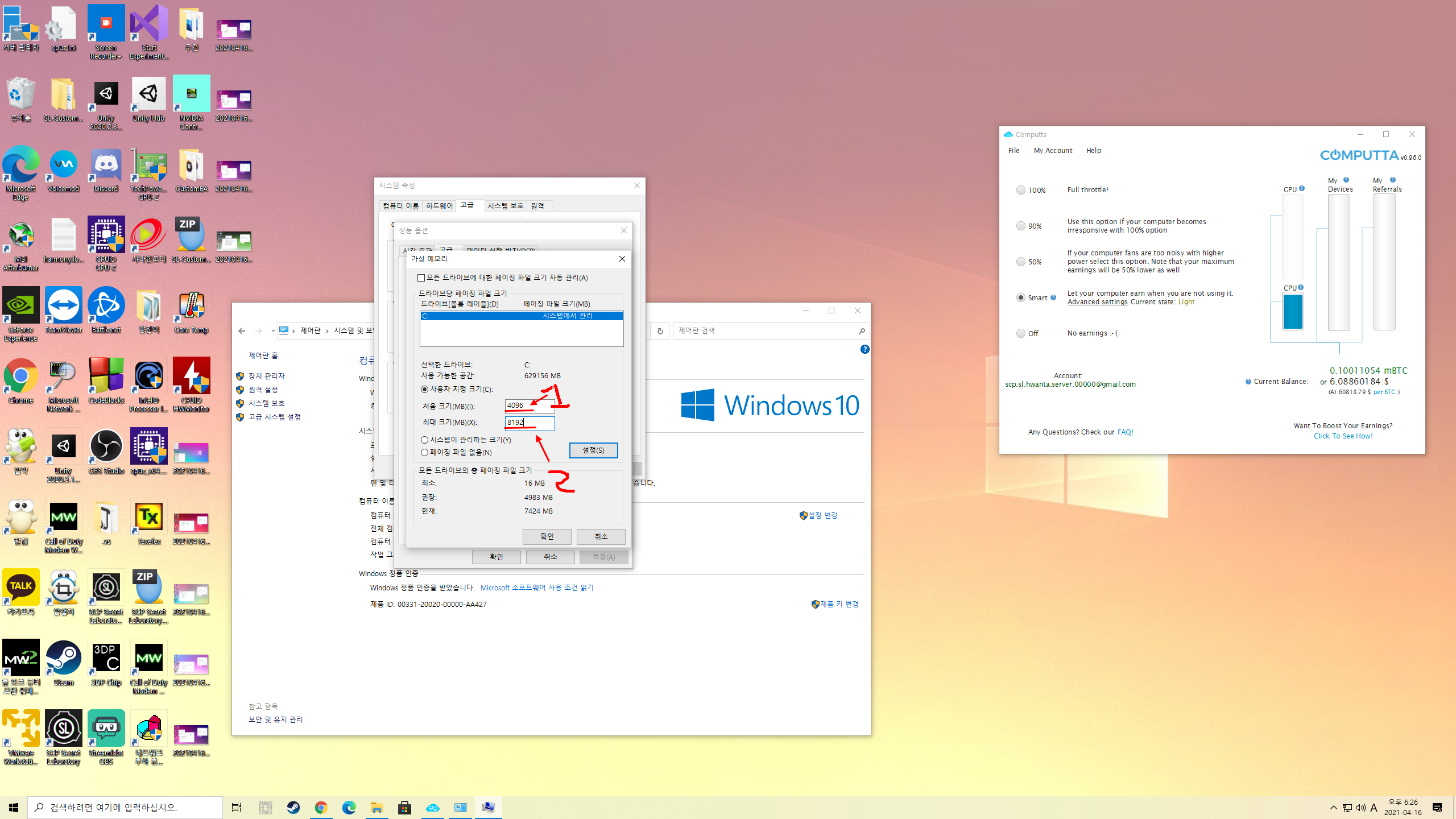The height and width of the screenshot is (819, 1456).
Task: Open CPUID HWMonitor desktop icon
Action: point(191,384)
